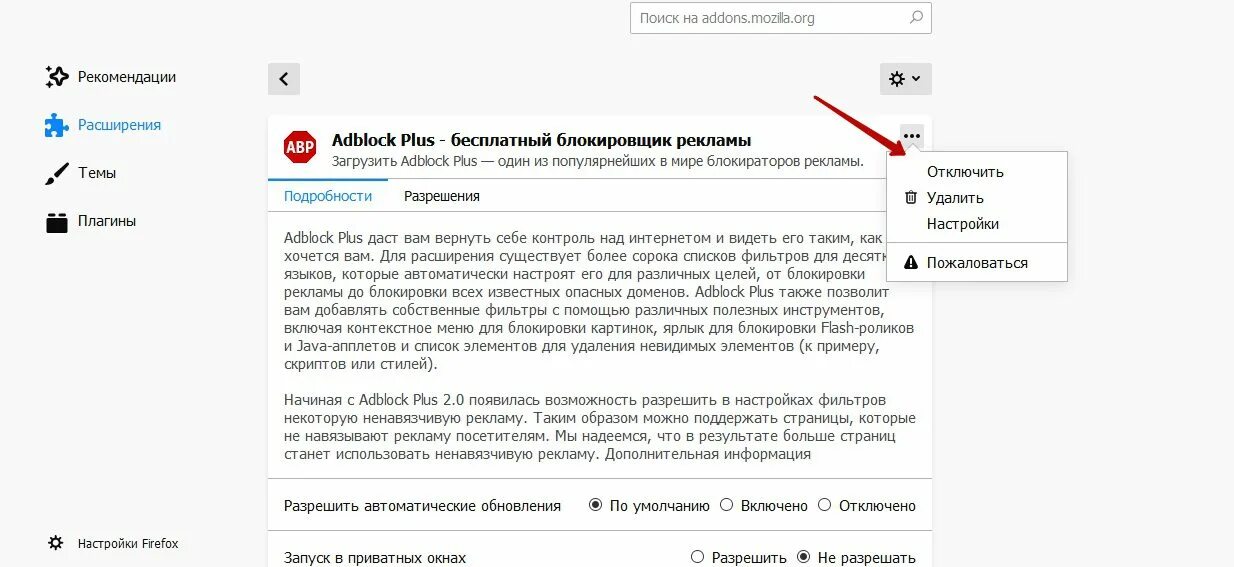Click the back arrow button
1234x567 pixels.
tap(284, 79)
